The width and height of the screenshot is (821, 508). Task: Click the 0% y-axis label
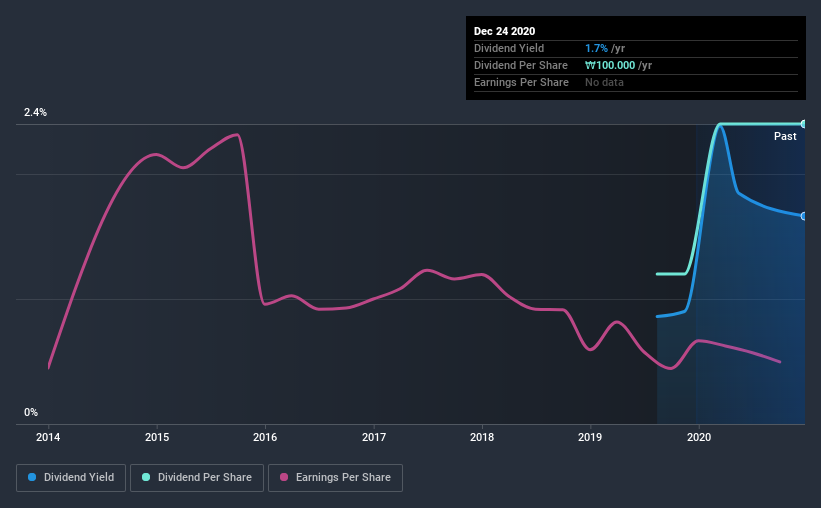click(x=31, y=412)
